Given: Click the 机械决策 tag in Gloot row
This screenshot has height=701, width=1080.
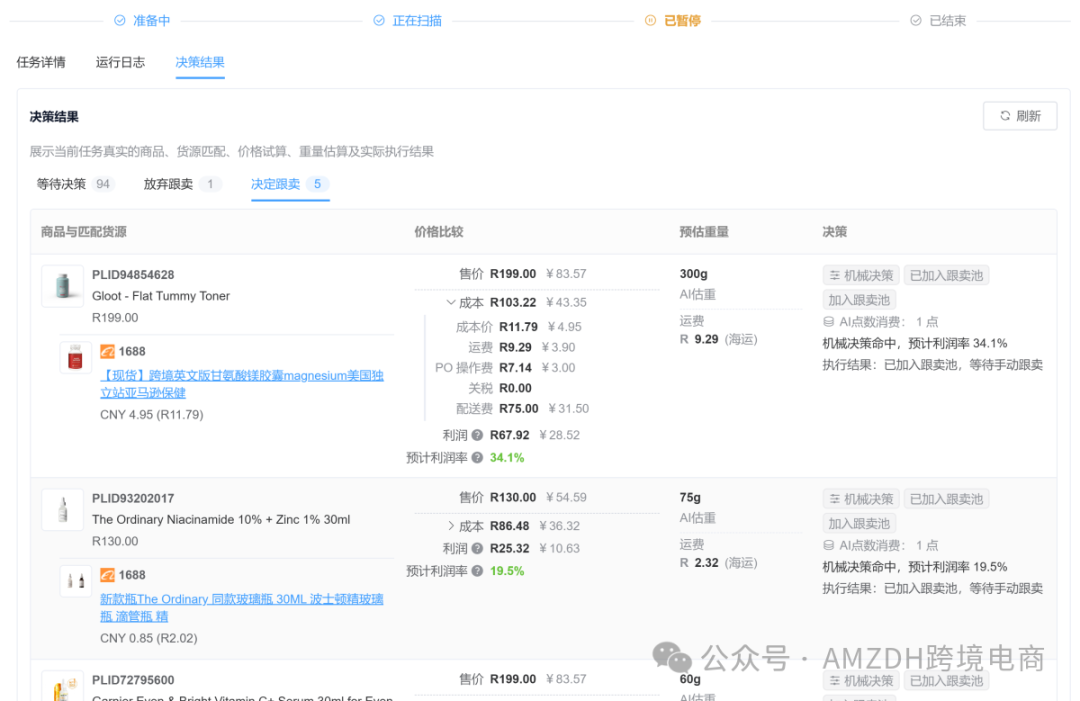Looking at the screenshot, I should pos(861,275).
